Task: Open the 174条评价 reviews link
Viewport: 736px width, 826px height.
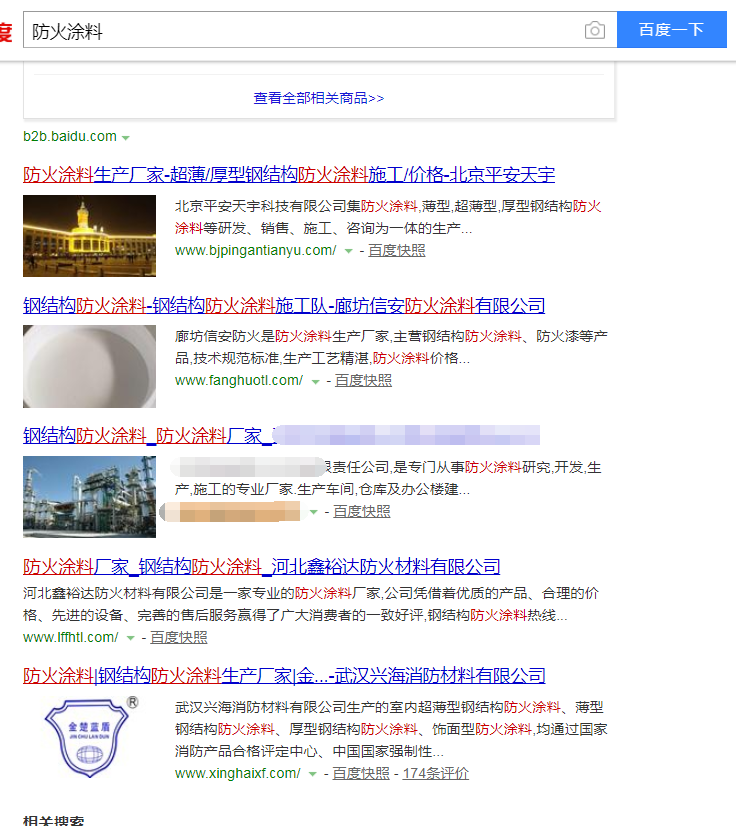Action: (x=436, y=773)
